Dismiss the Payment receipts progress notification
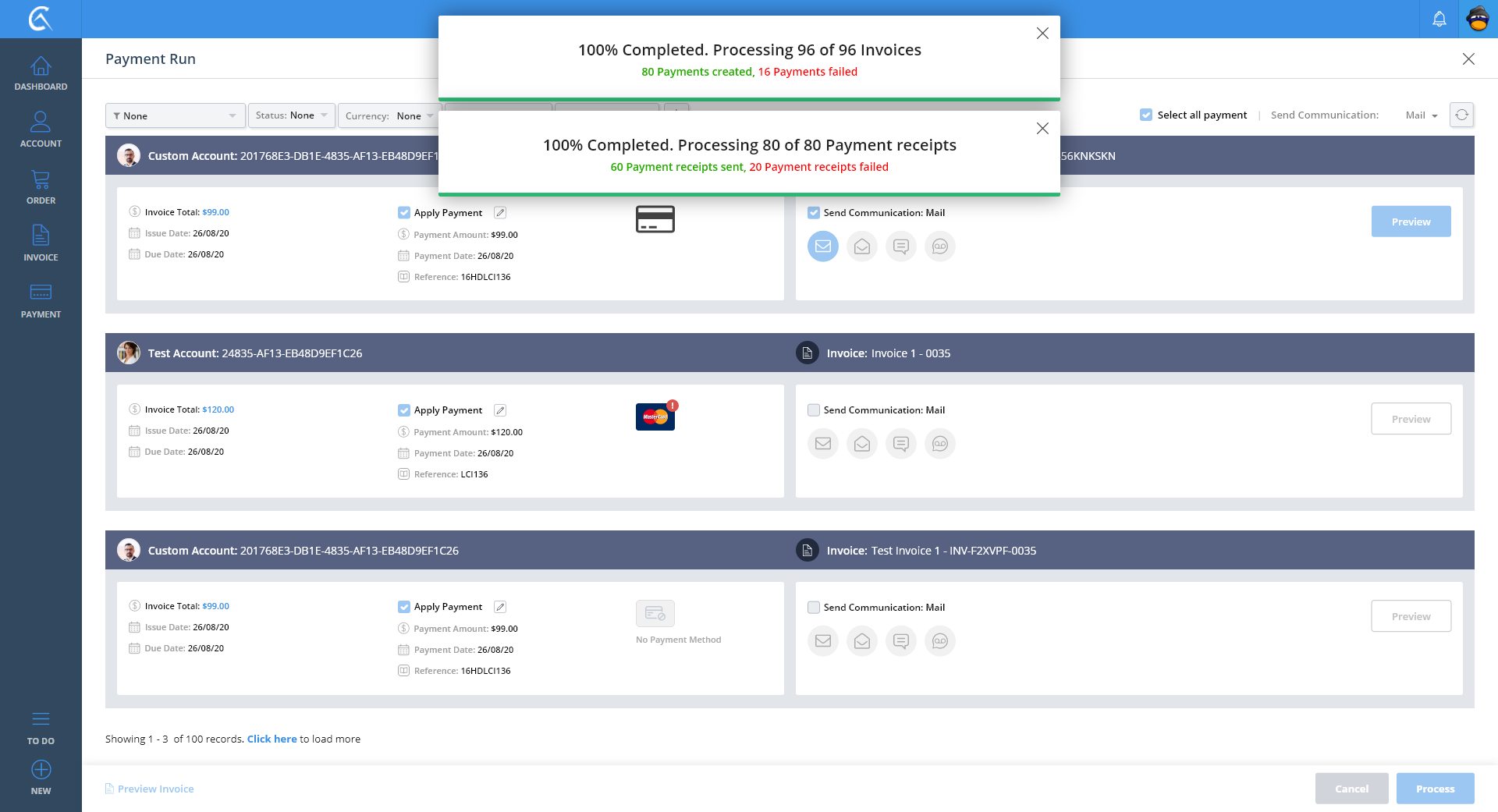Screen dimensions: 1498x812 [1042, 129]
